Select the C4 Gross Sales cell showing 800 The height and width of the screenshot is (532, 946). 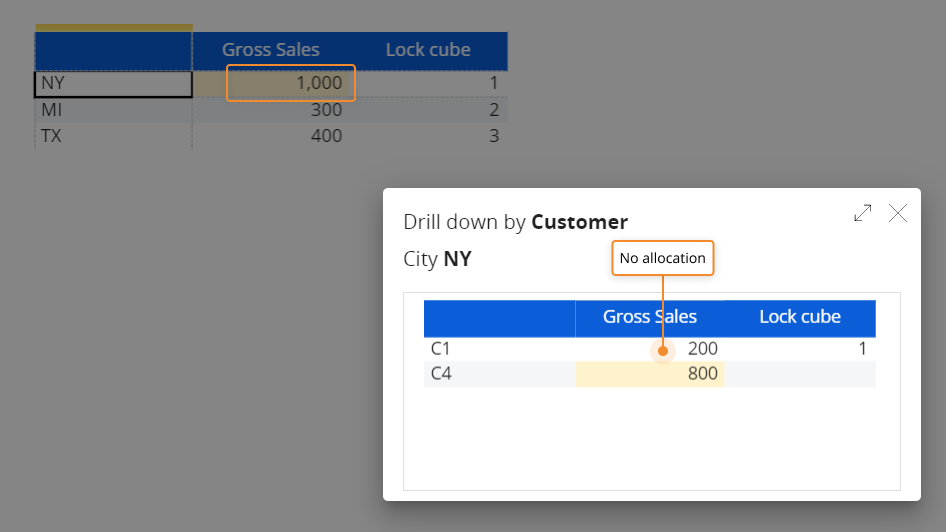coord(650,374)
